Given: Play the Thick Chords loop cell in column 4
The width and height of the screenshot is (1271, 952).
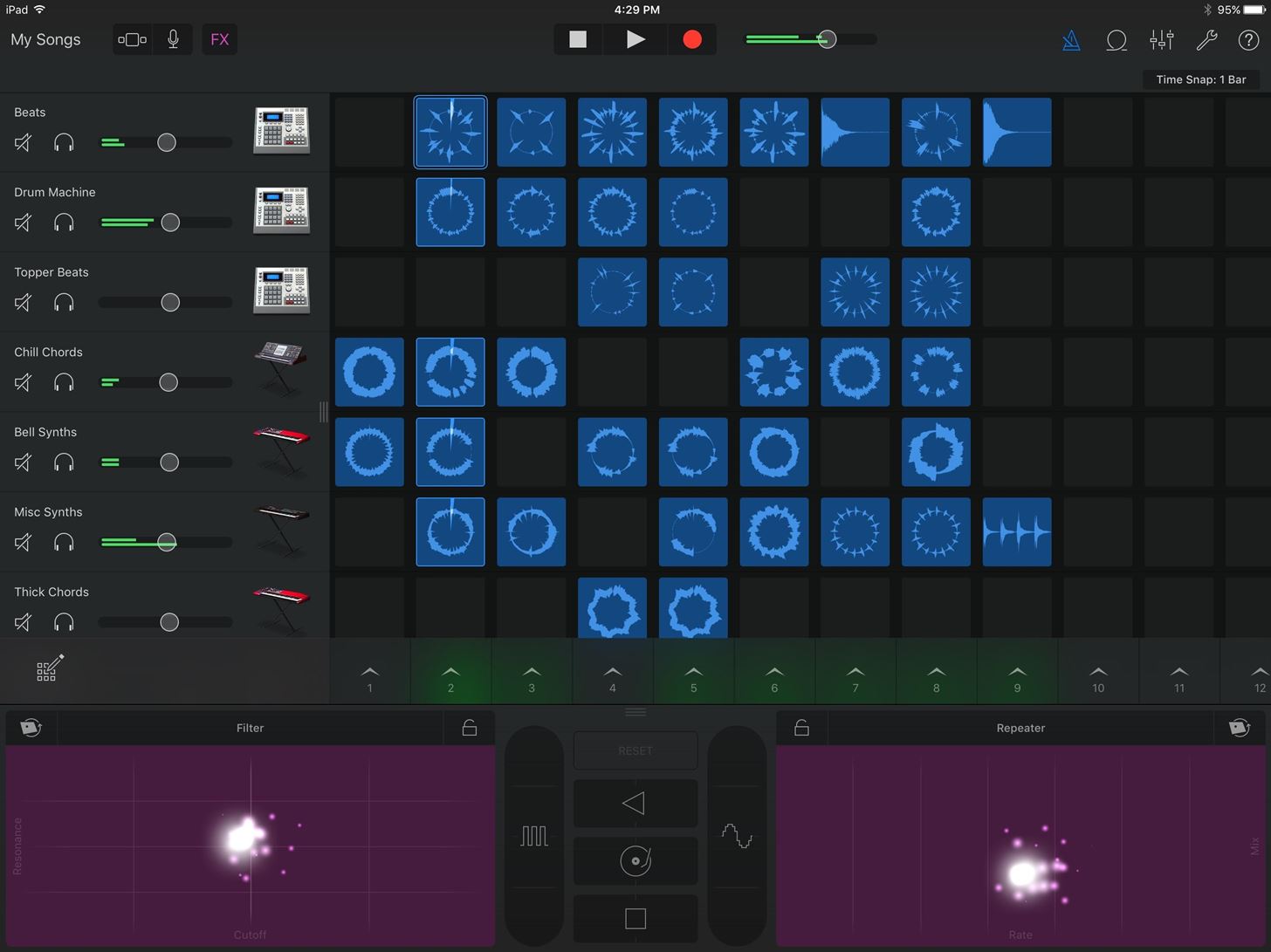Looking at the screenshot, I should pyautogui.click(x=613, y=607).
